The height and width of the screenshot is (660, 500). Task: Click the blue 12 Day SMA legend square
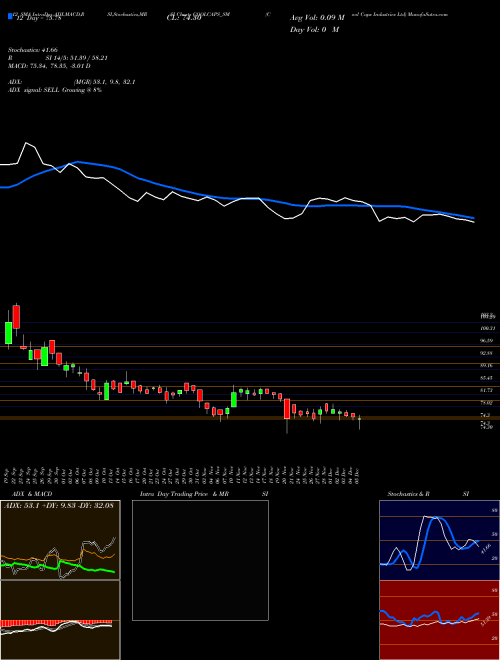click(x=10, y=17)
